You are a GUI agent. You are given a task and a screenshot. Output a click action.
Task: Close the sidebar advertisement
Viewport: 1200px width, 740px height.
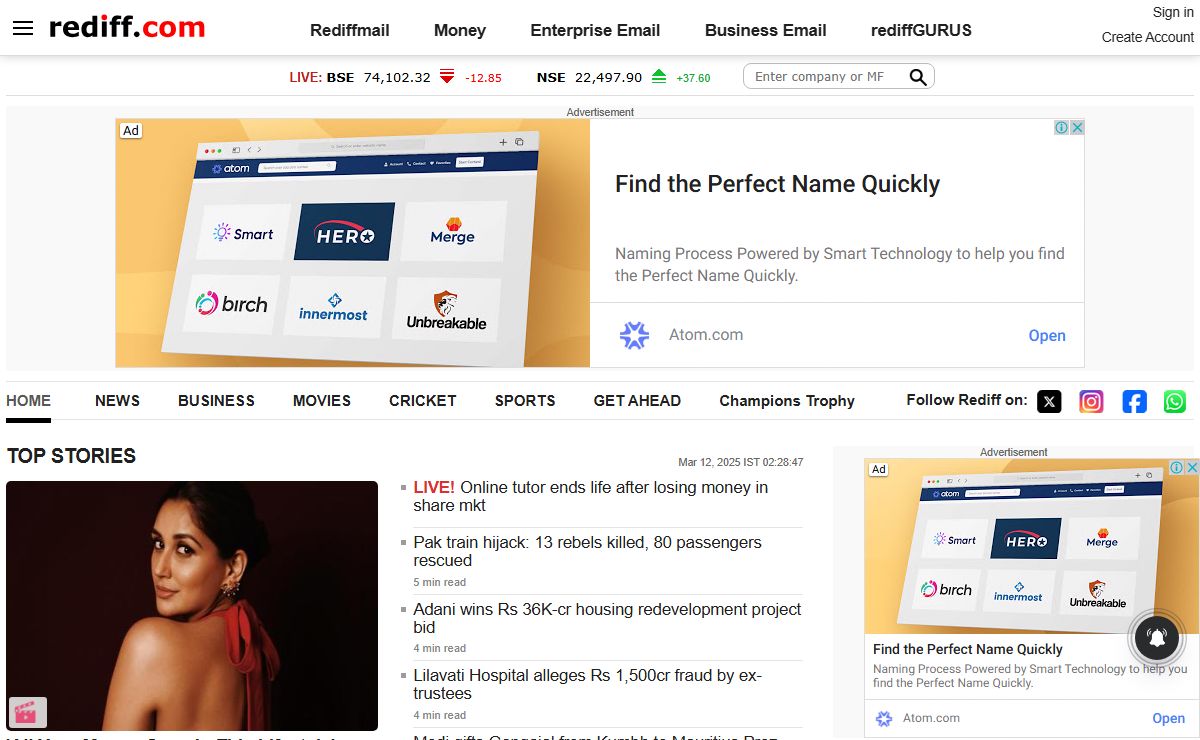[x=1192, y=467]
